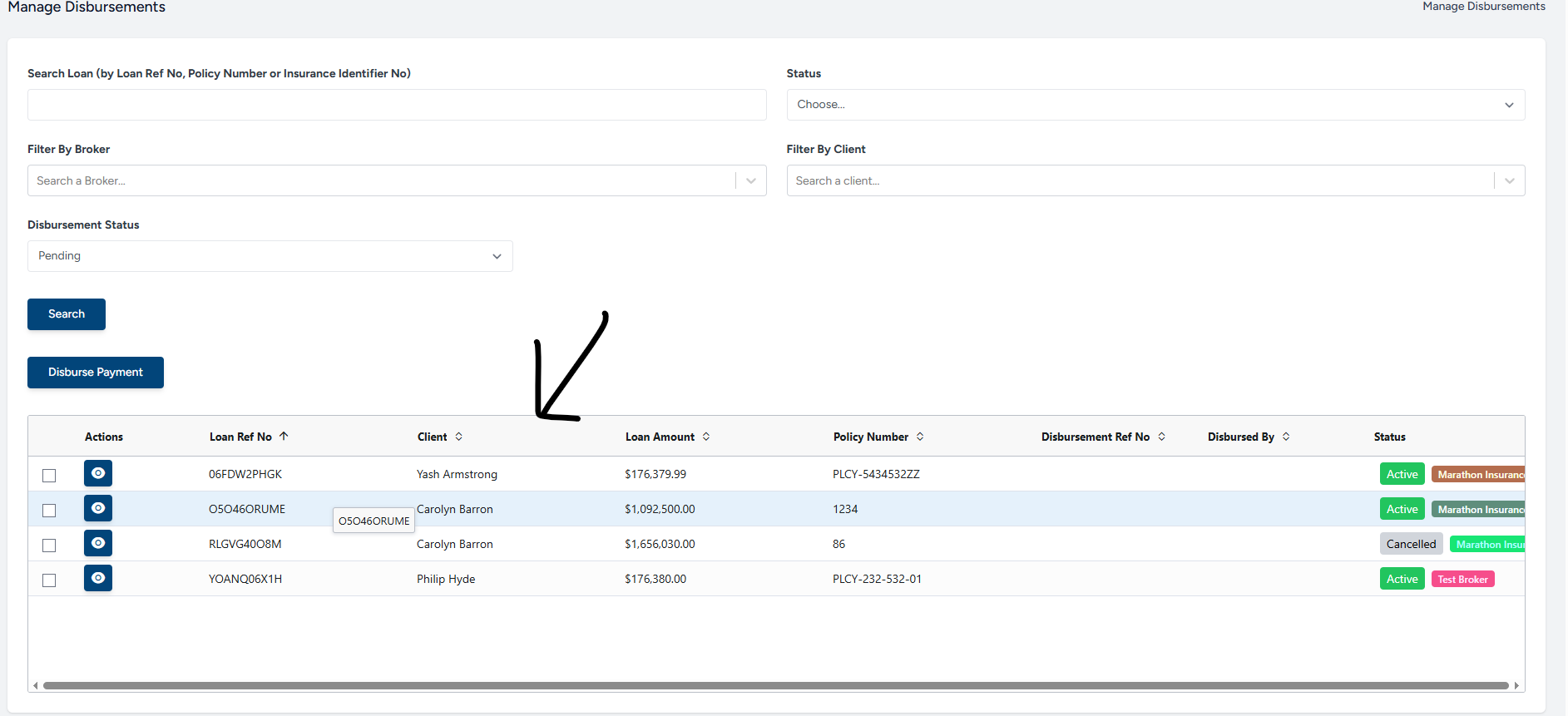1568x716 pixels.
Task: Click the Search button
Action: [x=67, y=314]
